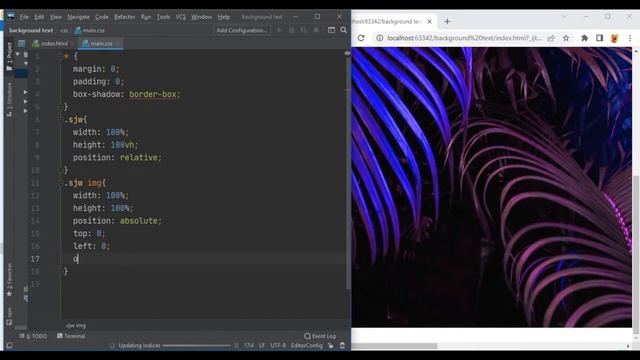This screenshot has width=640, height=360.
Task: Click the Stop square icon in toolbar
Action: (x=316, y=30)
